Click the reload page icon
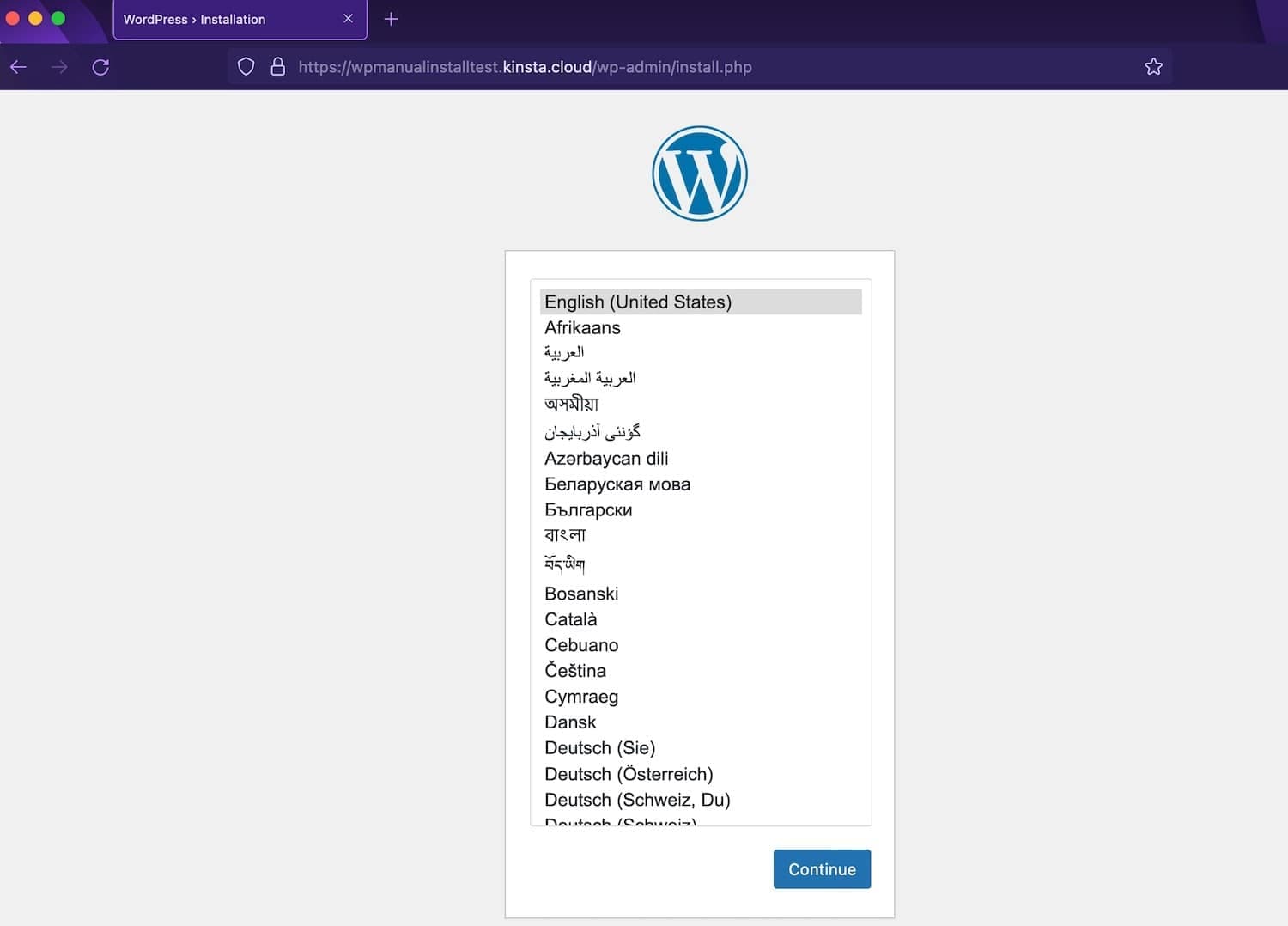This screenshot has width=1288, height=926. pos(100,66)
